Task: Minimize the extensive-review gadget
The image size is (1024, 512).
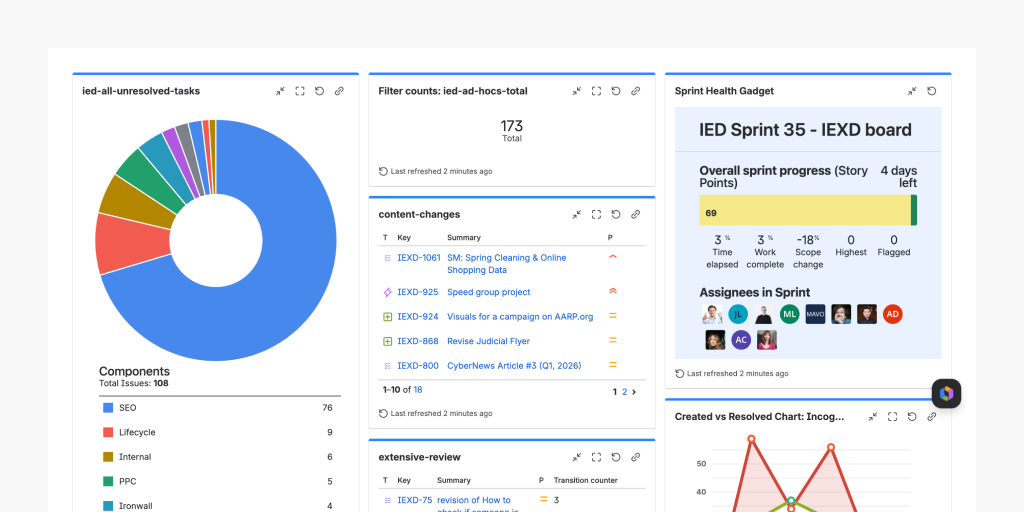Action: click(x=577, y=457)
